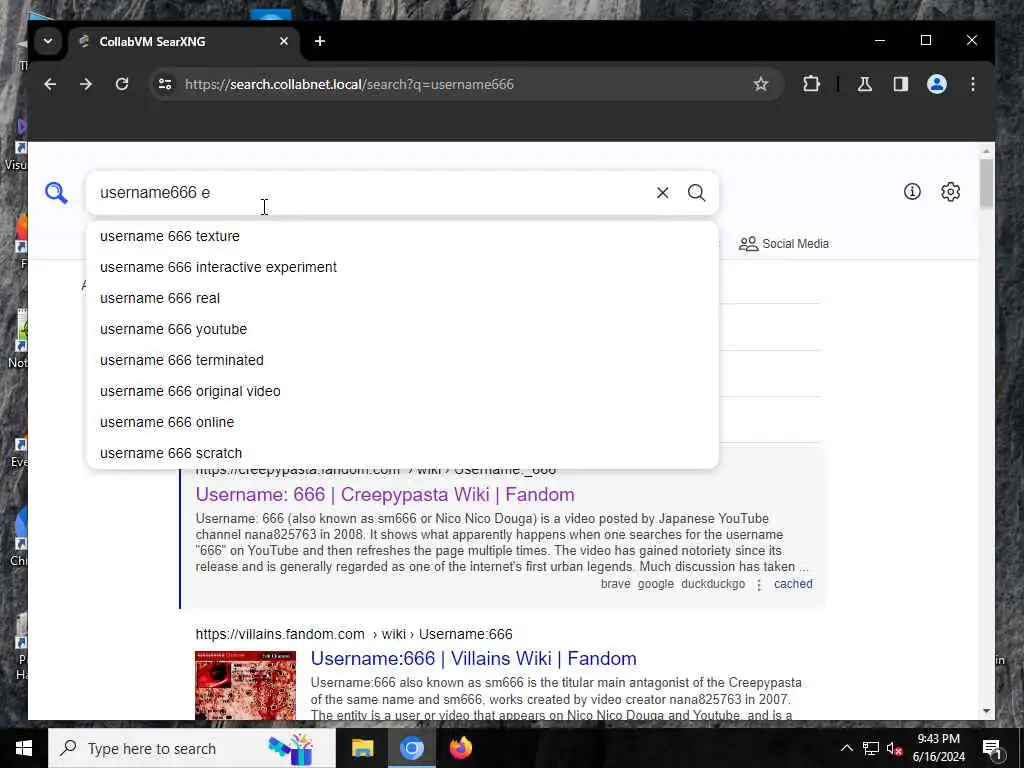Clear the search query text

point(662,193)
